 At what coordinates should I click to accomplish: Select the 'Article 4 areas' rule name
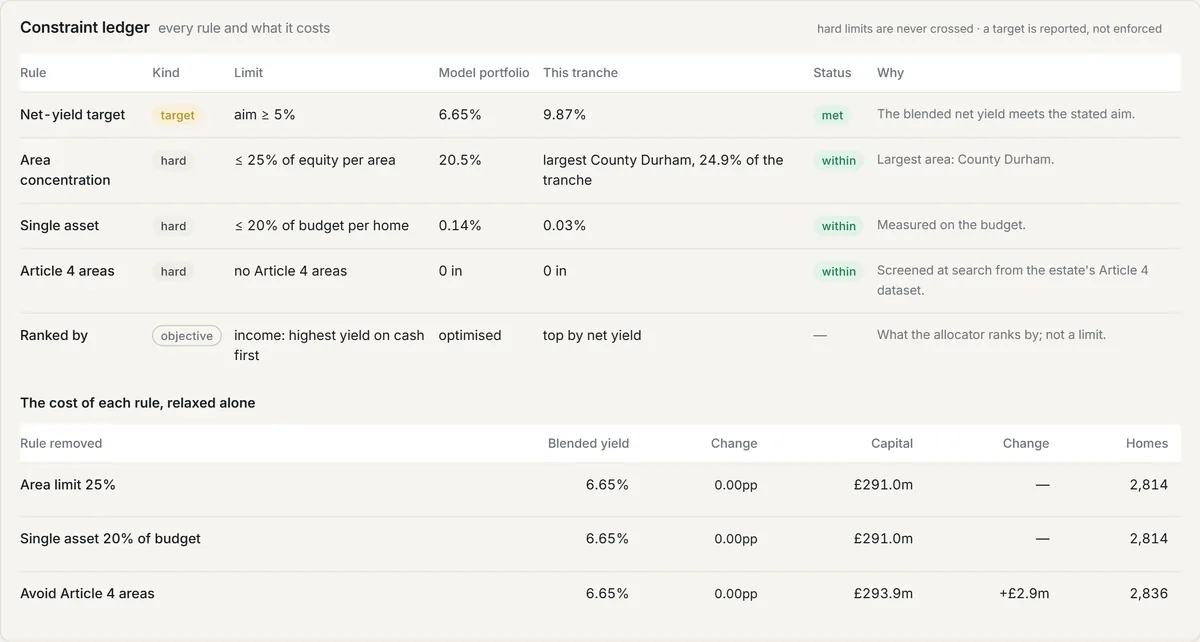coord(67,271)
